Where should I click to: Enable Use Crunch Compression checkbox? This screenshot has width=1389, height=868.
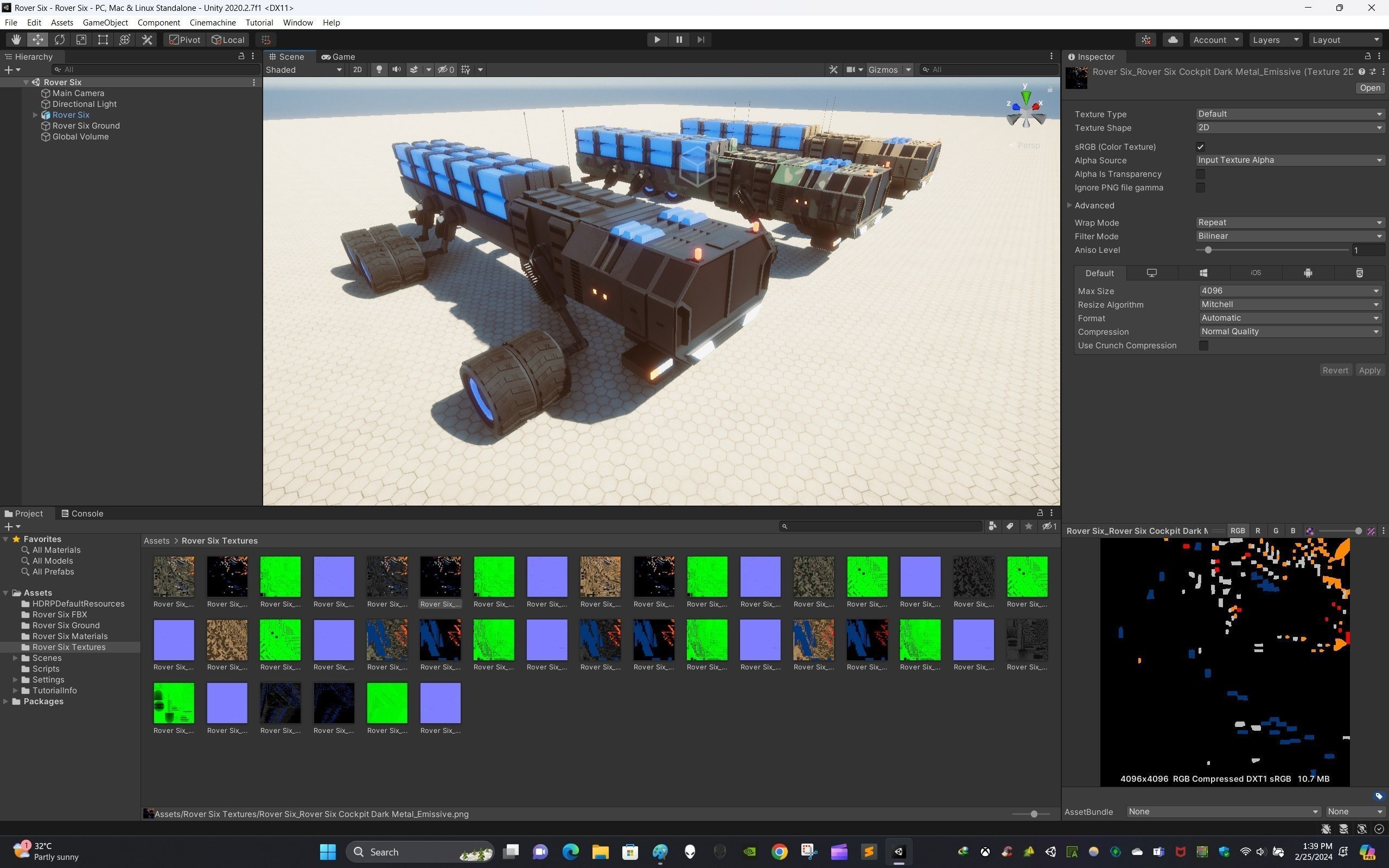pyautogui.click(x=1203, y=346)
